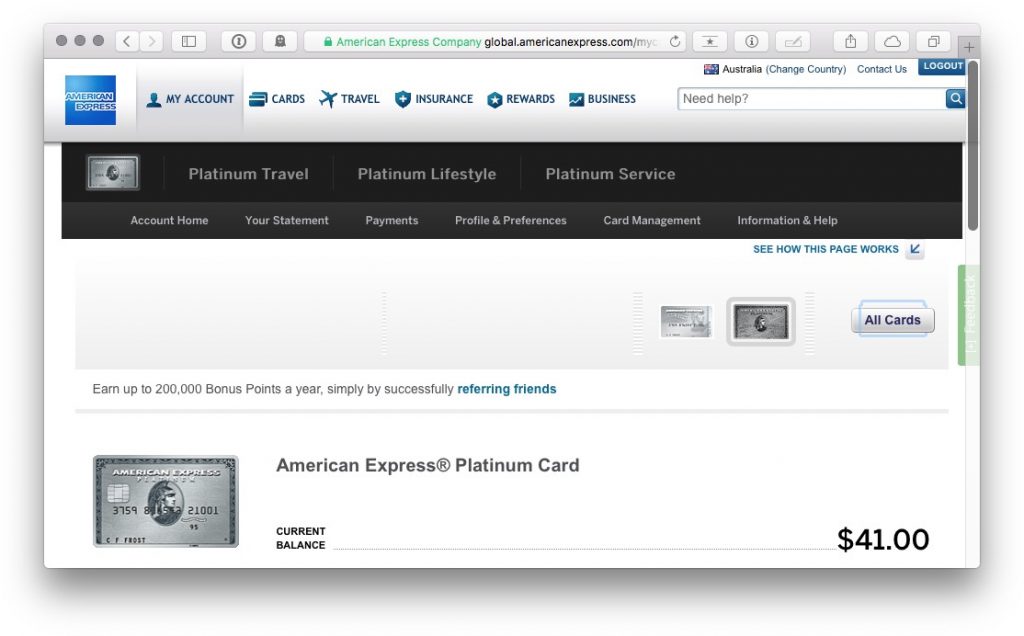This screenshot has width=1024, height=636.
Task: Open the Insurance menu
Action: point(434,99)
